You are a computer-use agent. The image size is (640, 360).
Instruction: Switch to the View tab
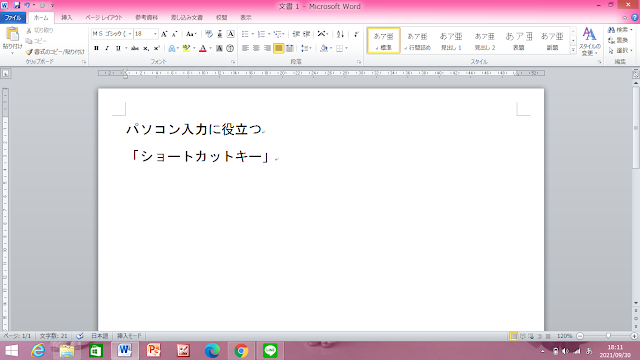(x=246, y=18)
